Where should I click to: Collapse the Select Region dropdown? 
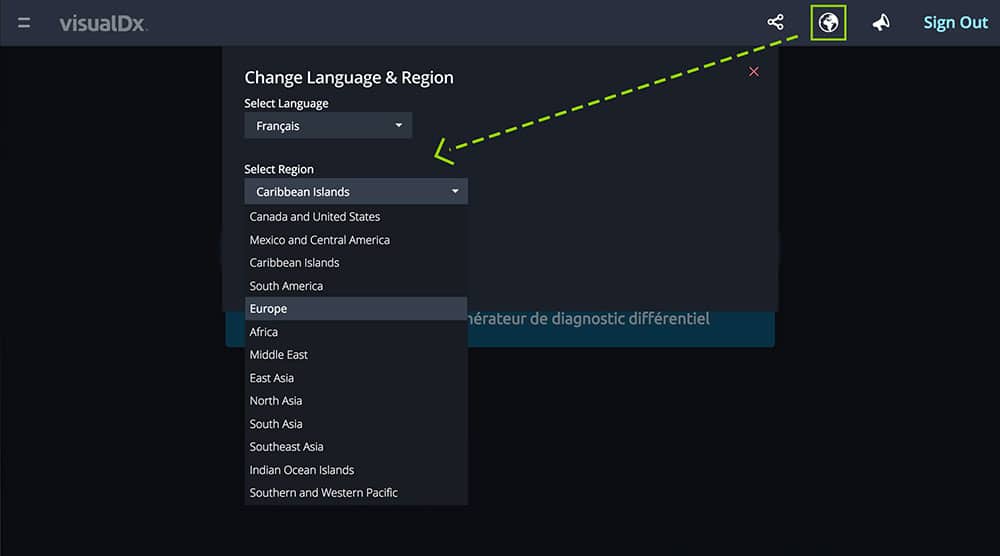(355, 191)
